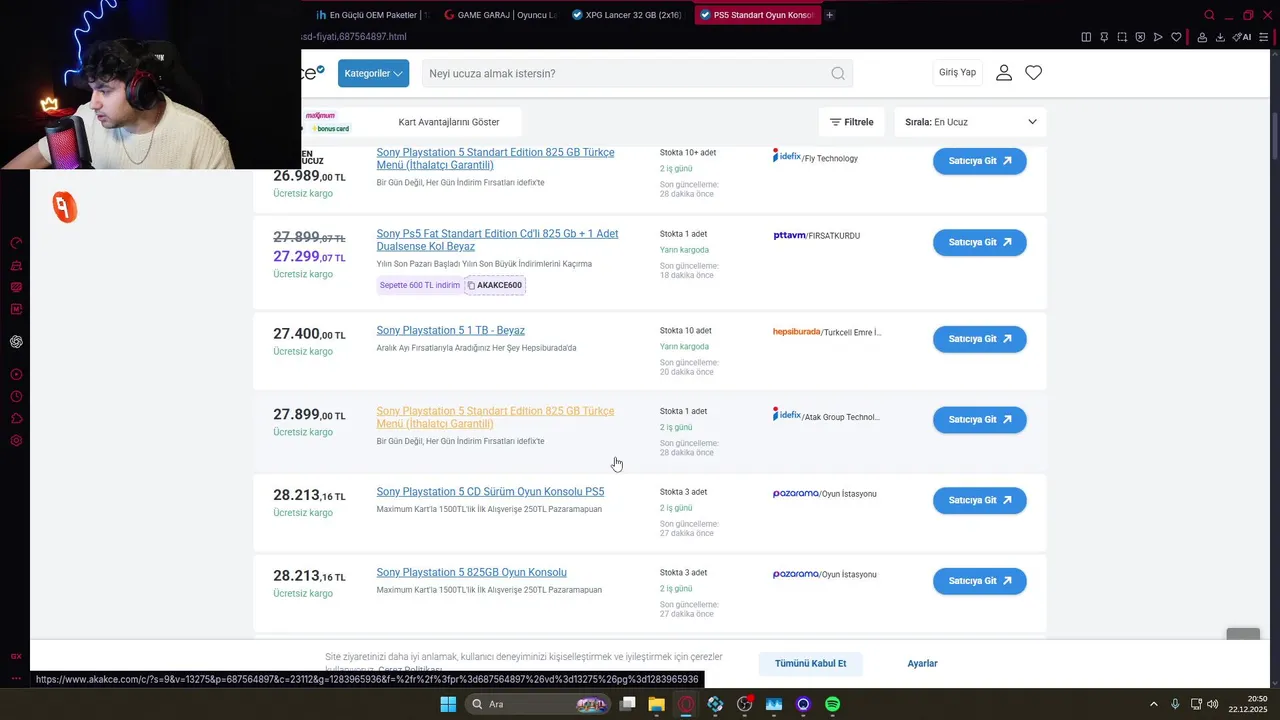Click the browser address bar URL
The height and width of the screenshot is (720, 1280).
click(x=354, y=37)
